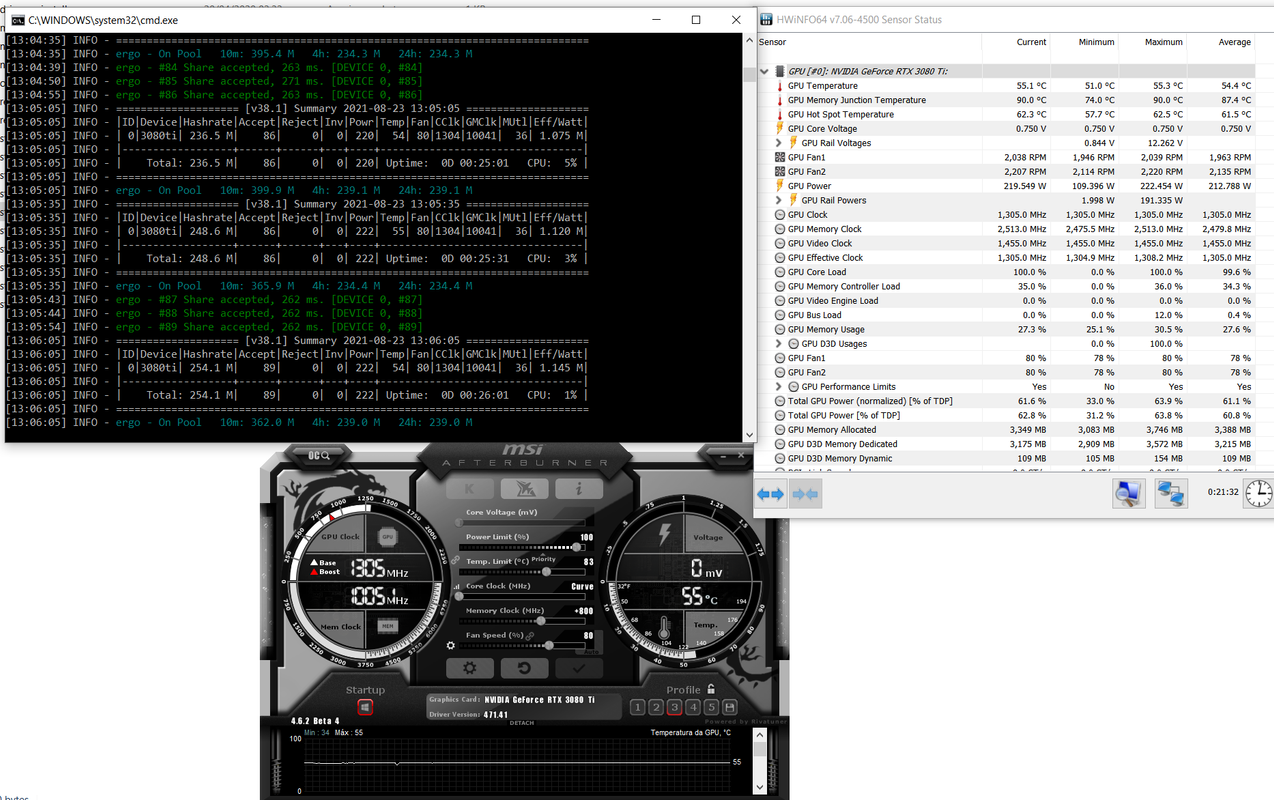
Task: Click the Maximum column header
Action: point(1164,42)
